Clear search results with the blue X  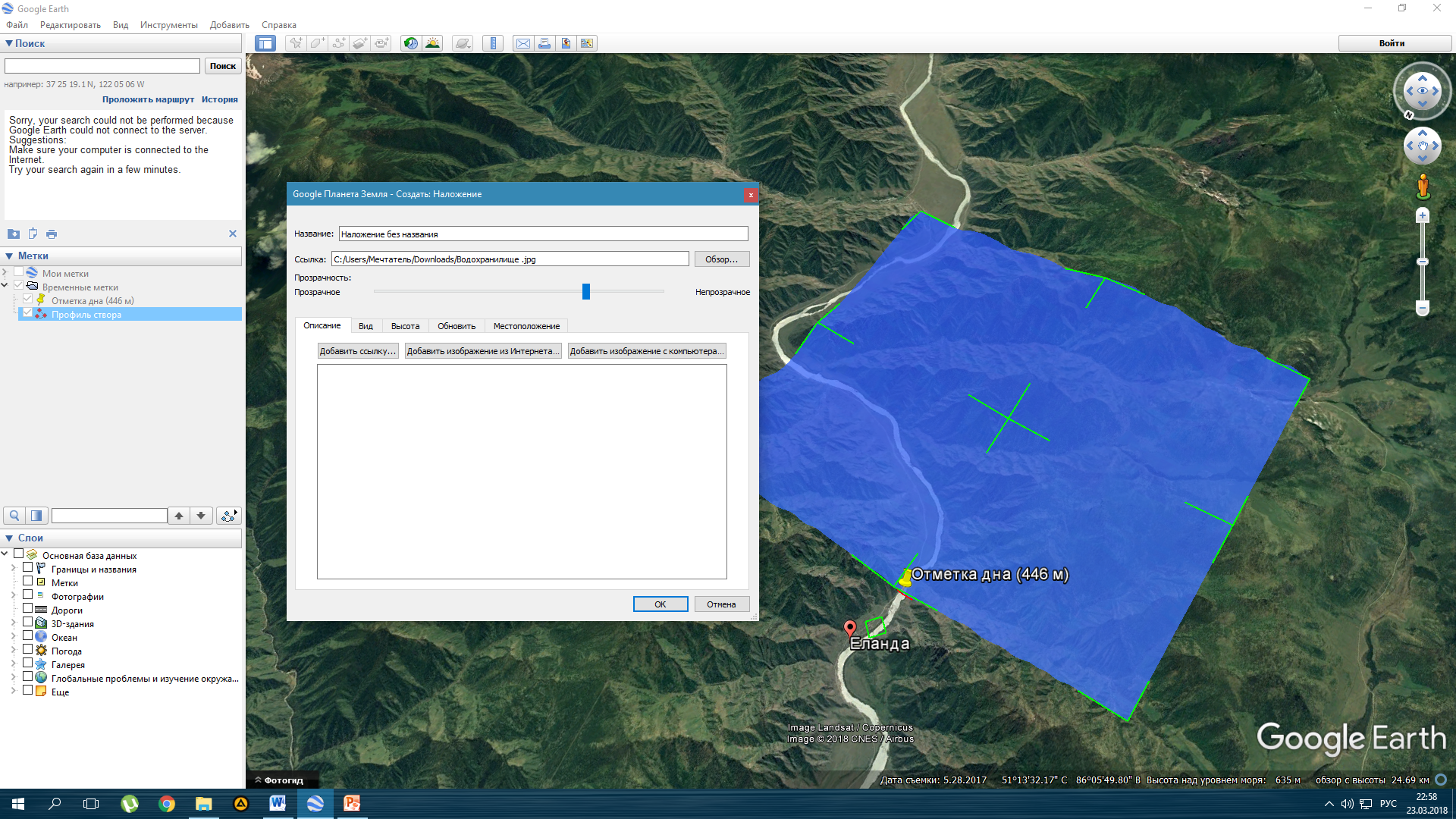[x=233, y=234]
